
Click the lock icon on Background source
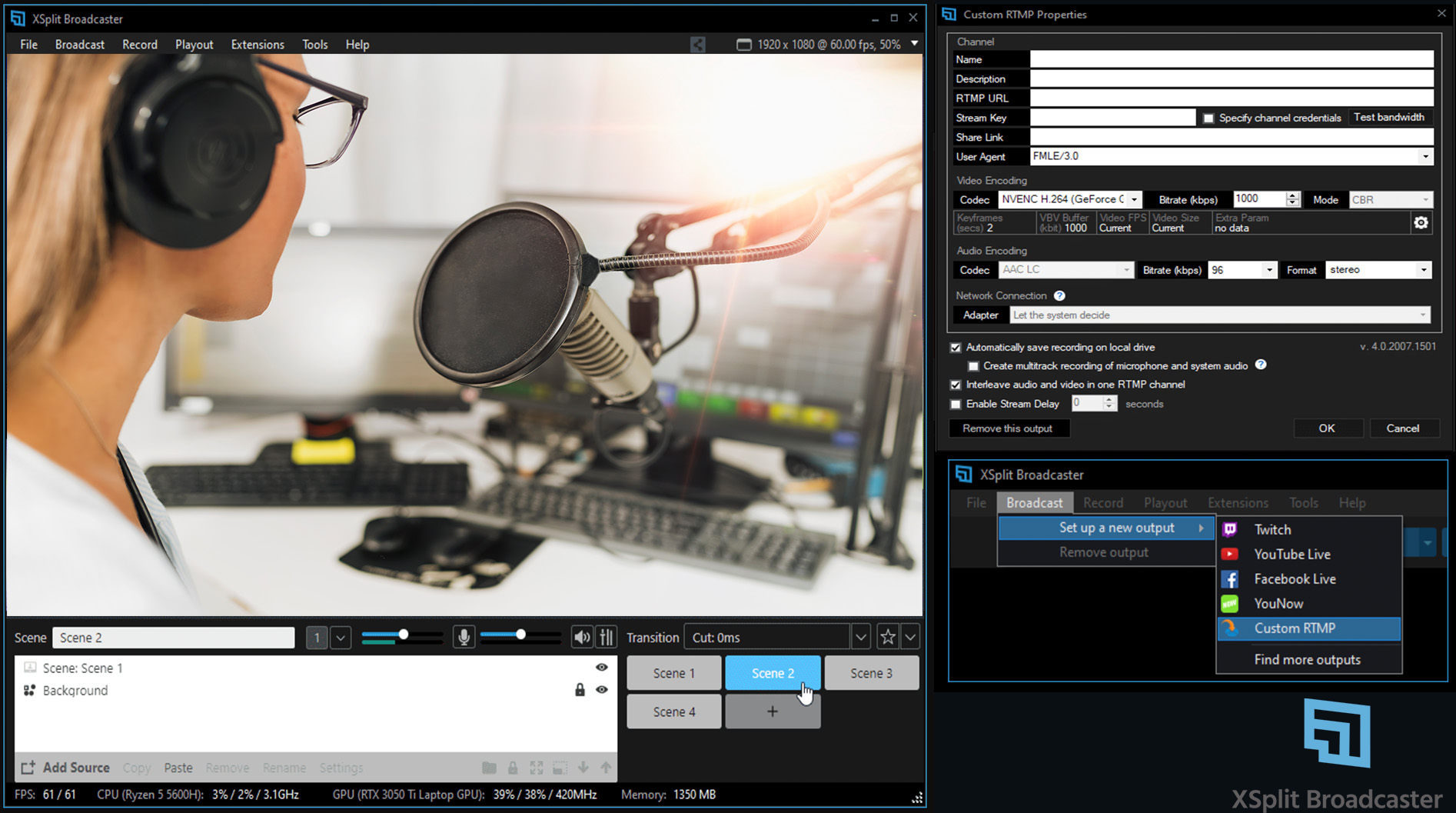pyautogui.click(x=580, y=690)
